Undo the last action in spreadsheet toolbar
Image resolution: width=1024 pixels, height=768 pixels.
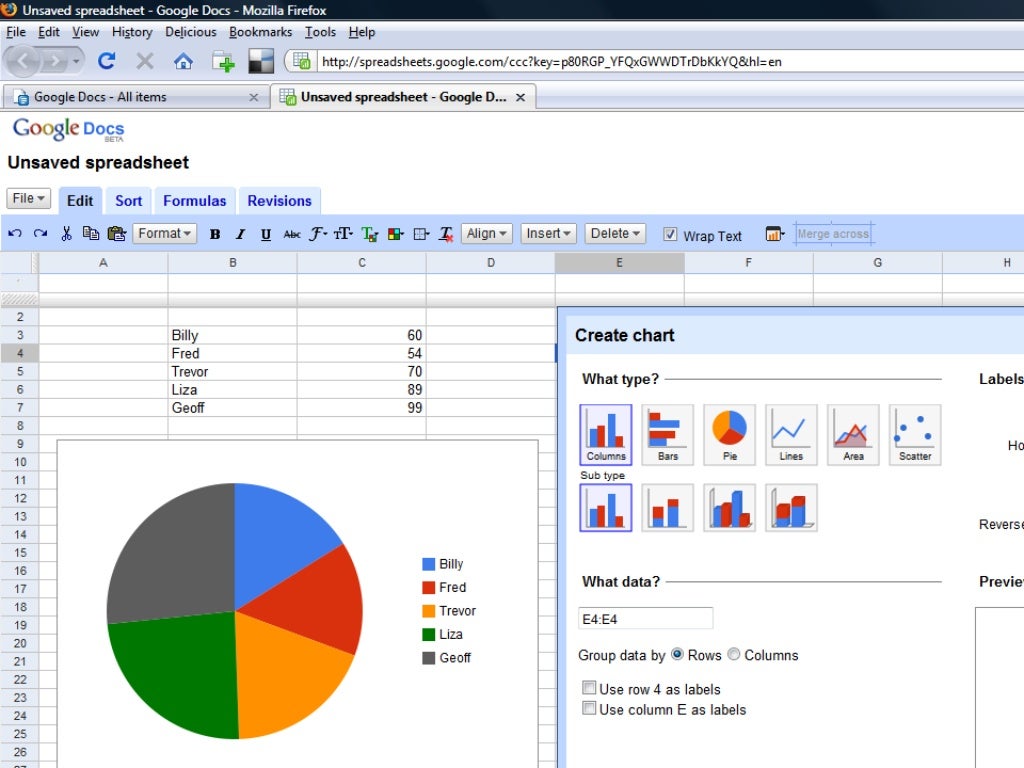15,233
